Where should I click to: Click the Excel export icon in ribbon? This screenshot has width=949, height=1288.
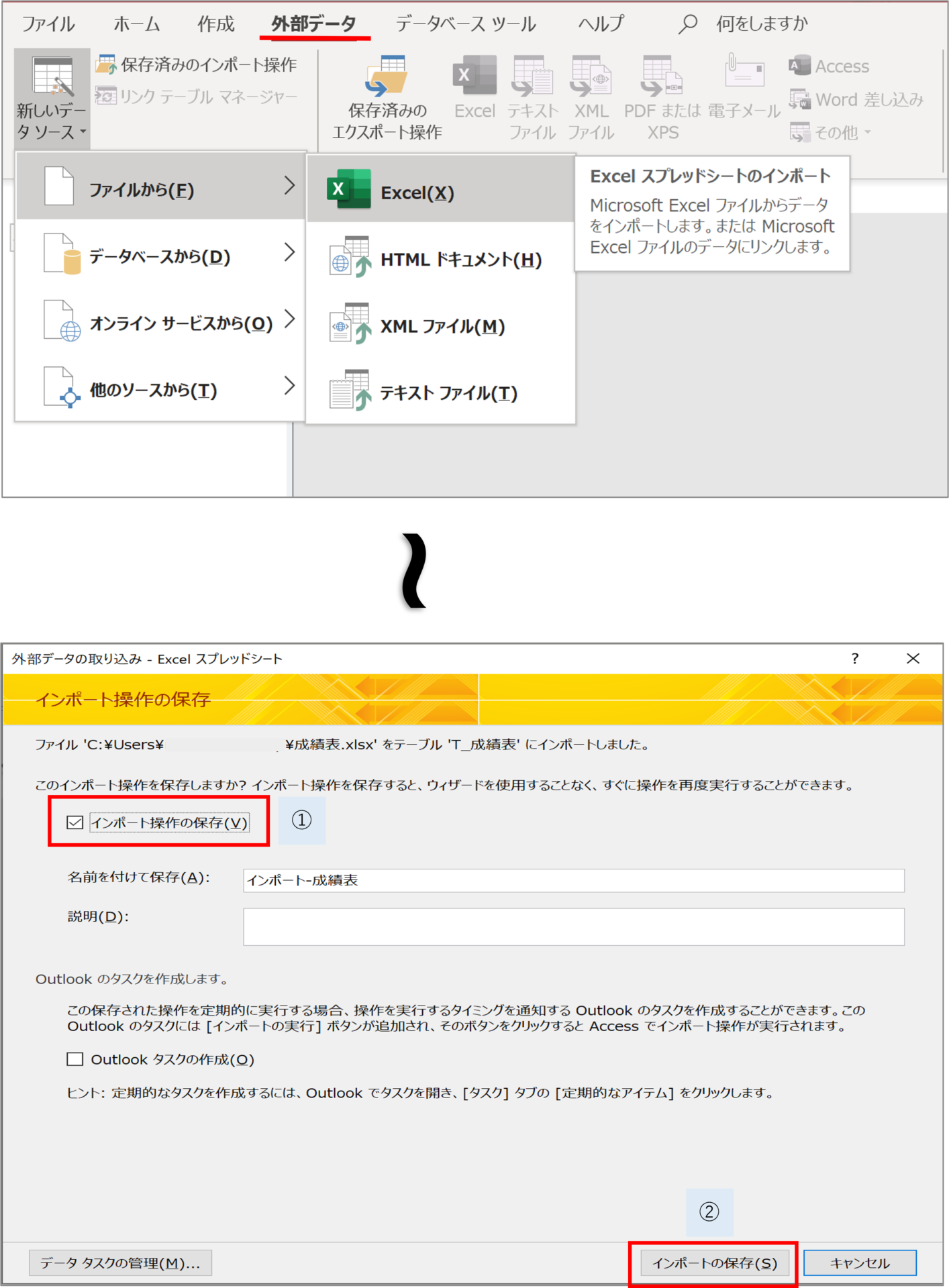click(x=474, y=76)
